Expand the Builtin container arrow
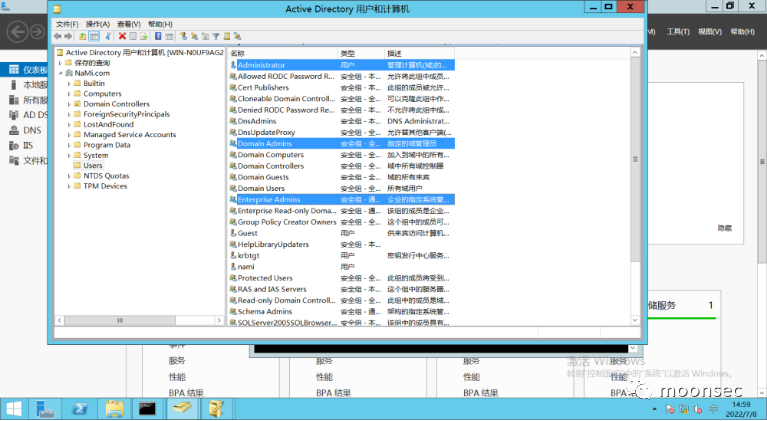This screenshot has height=421, width=767. point(69,84)
